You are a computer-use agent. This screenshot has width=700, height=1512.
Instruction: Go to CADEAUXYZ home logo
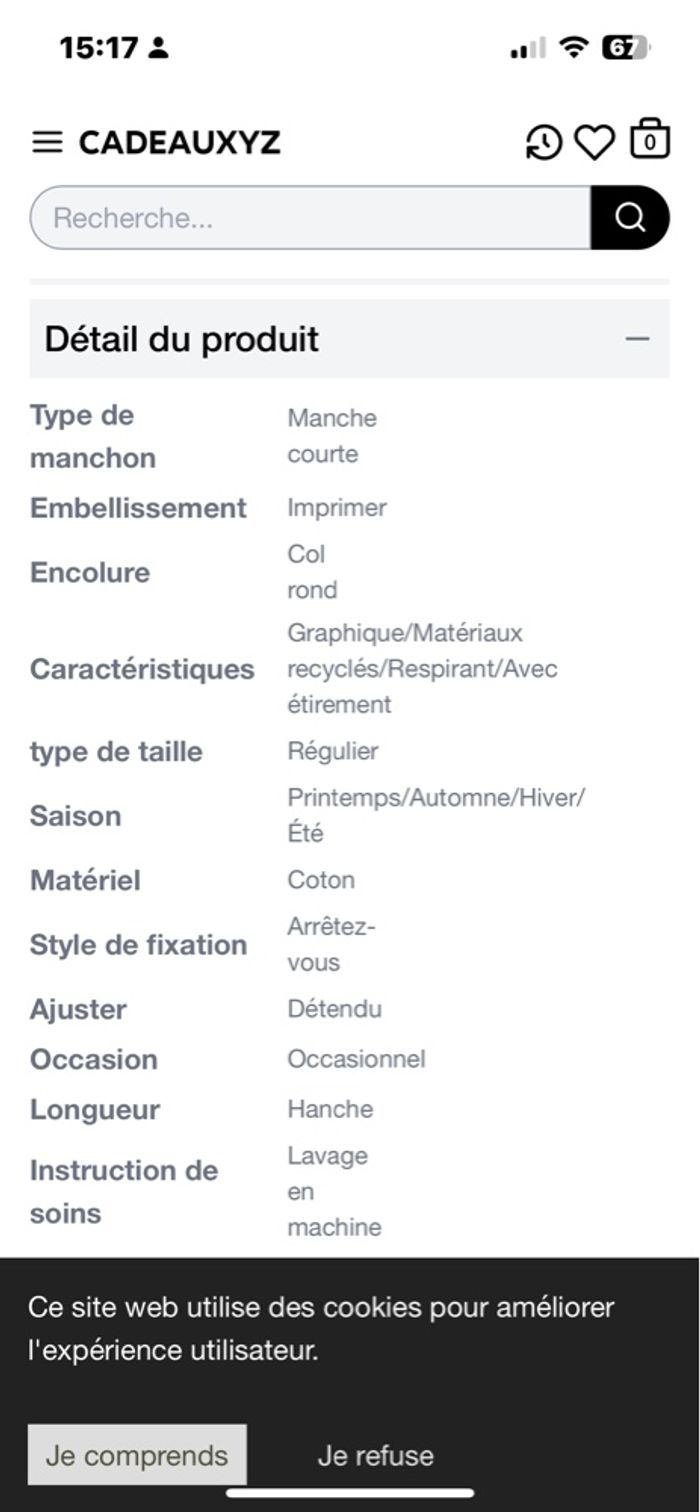[x=180, y=143]
